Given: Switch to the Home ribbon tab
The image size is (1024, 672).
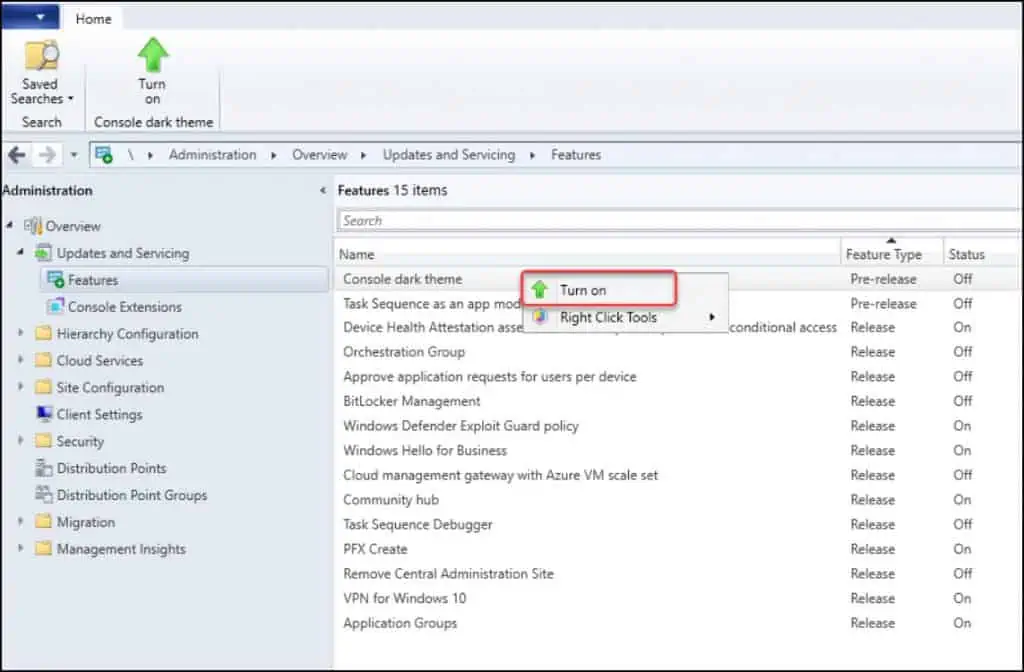Looking at the screenshot, I should [93, 19].
